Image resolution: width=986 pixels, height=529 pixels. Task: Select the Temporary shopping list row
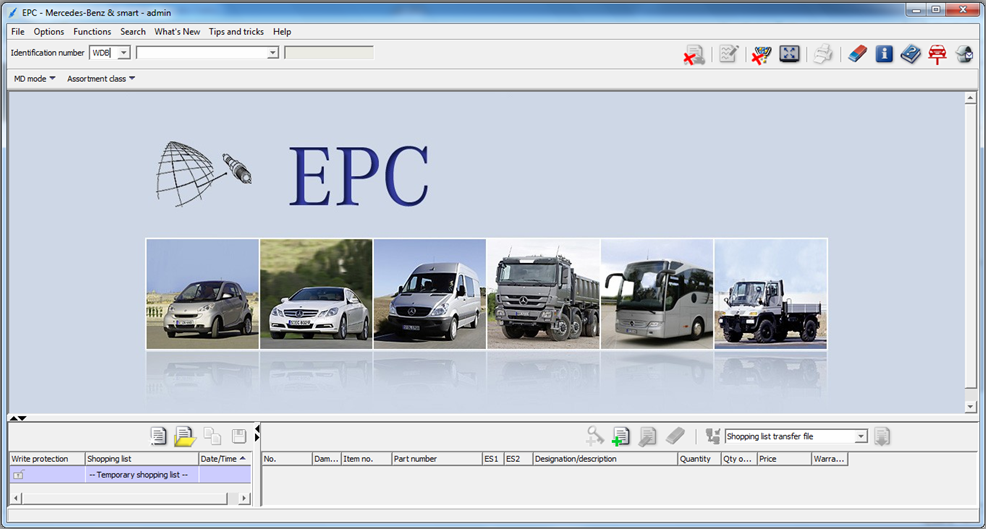point(130,475)
